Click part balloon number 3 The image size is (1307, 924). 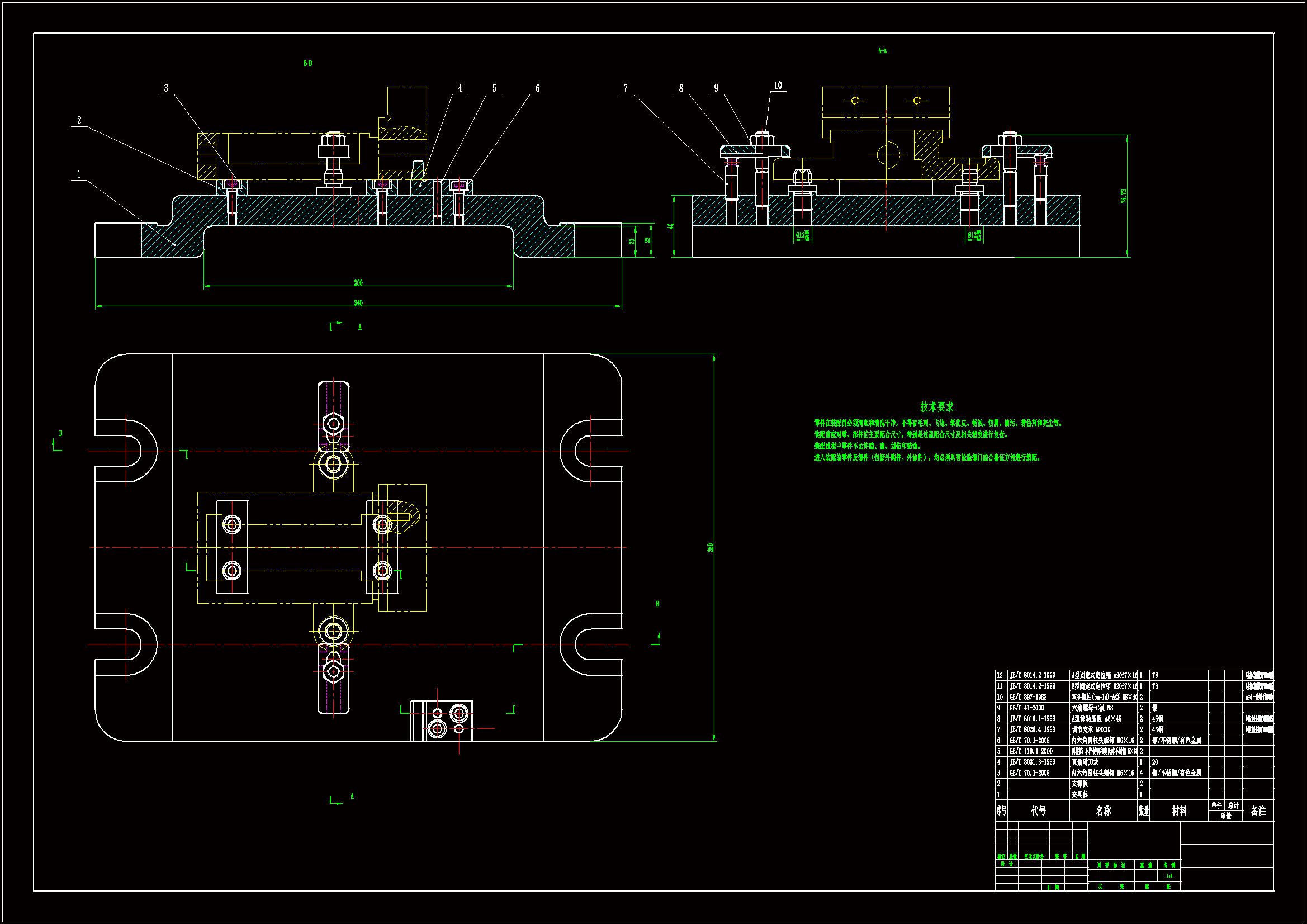(166, 88)
